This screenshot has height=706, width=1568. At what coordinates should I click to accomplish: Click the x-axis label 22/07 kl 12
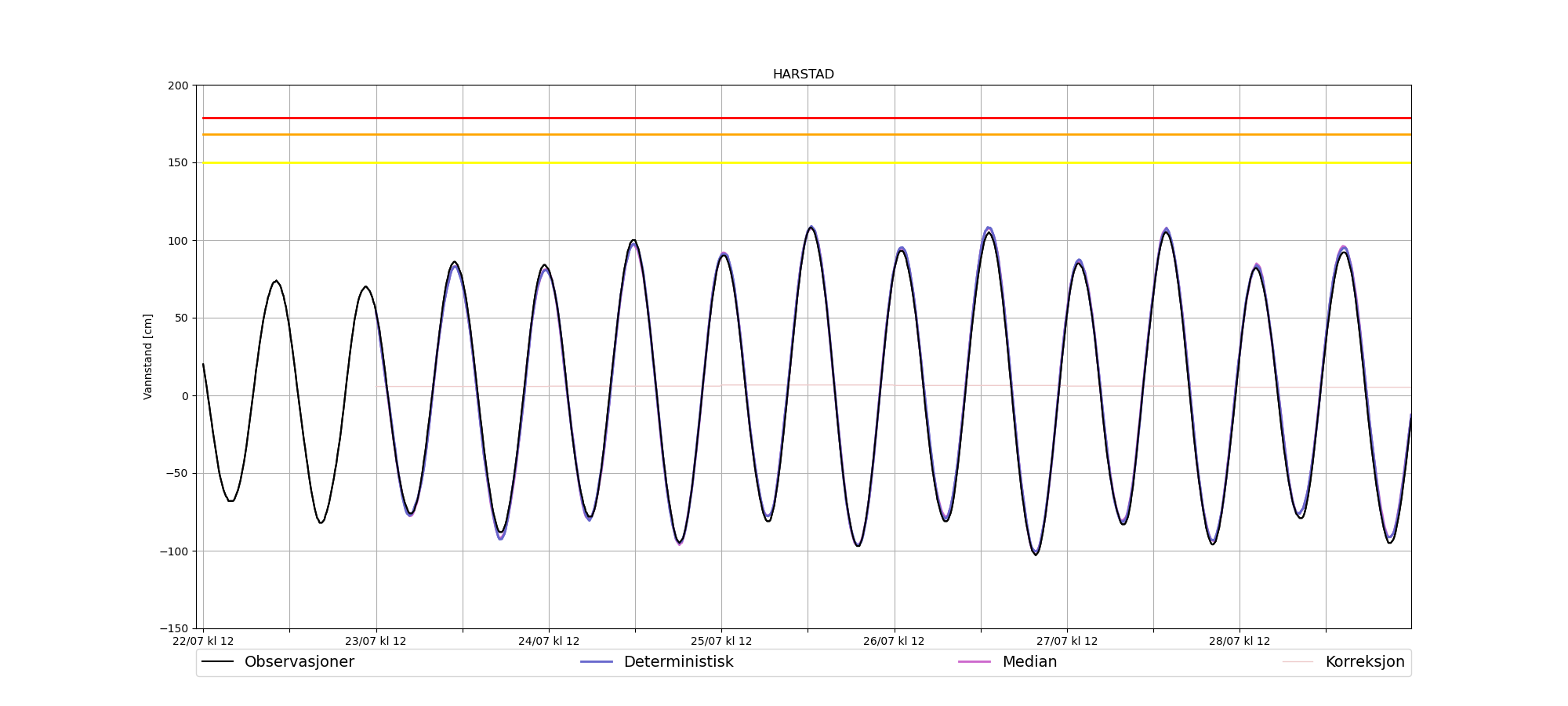coord(203,642)
